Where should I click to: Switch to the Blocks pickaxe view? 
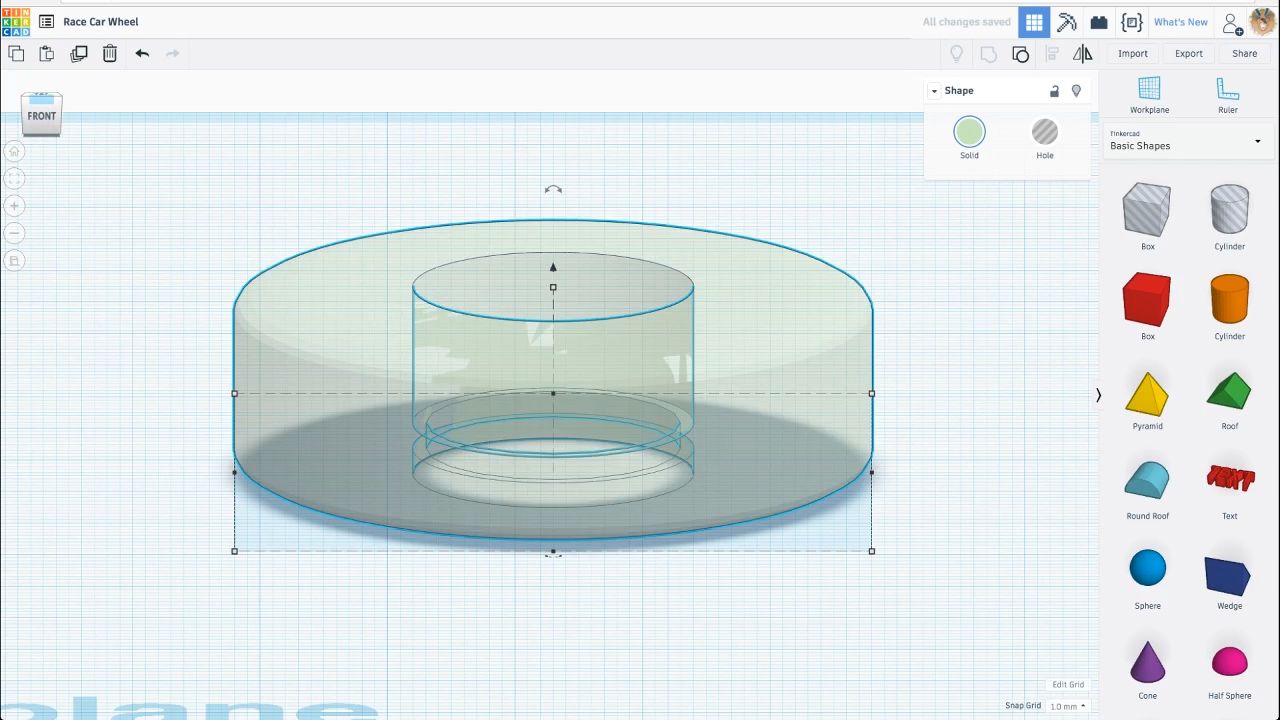[x=1067, y=22]
